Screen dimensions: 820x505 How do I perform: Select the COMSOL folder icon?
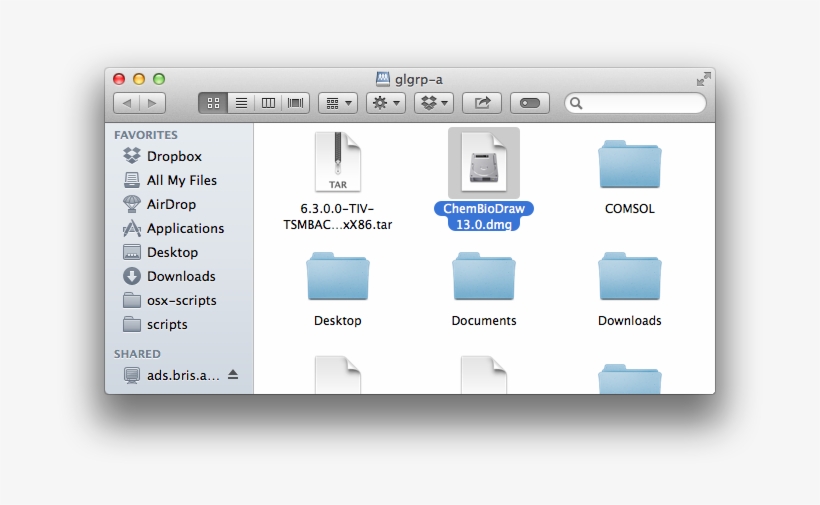tap(630, 164)
